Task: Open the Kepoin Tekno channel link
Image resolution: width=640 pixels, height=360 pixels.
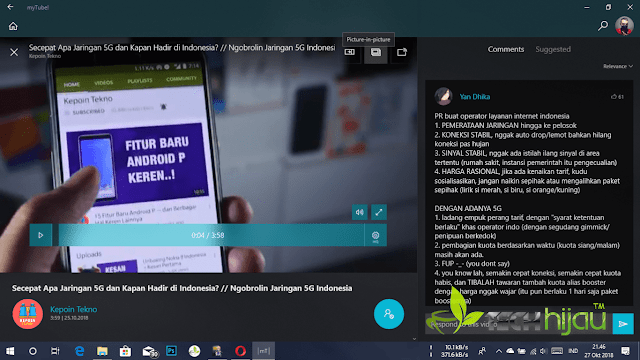Action: coord(73,309)
